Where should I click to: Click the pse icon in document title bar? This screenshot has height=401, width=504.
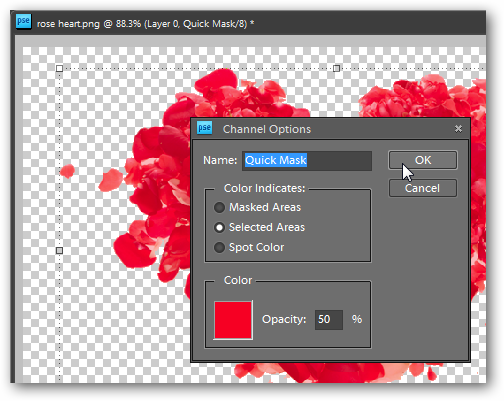pyautogui.click(x=23, y=22)
